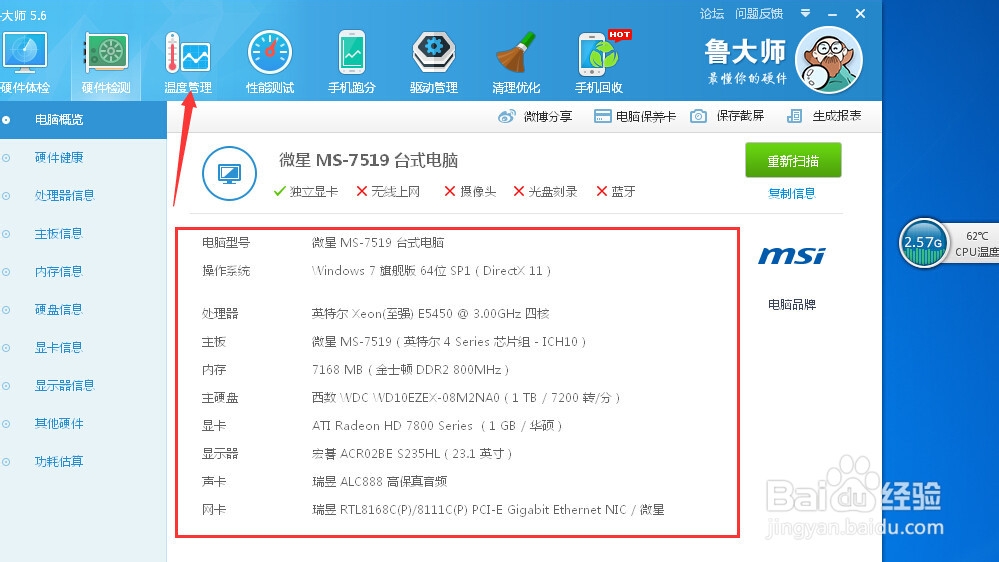Screen dimensions: 999x562
Task: Click Windows 7 旗舰版 operating system value
Action: 431,271
